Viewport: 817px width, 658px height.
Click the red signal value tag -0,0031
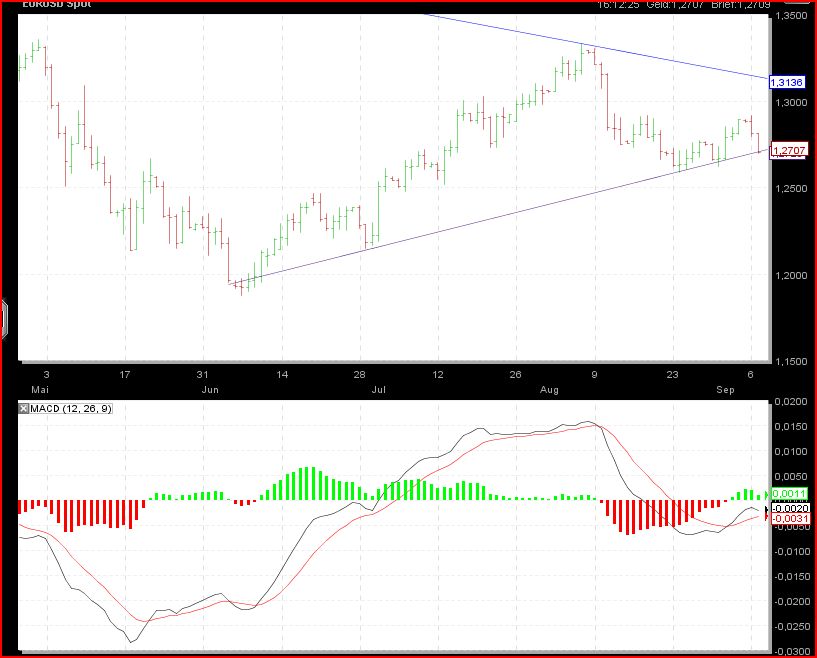(791, 518)
